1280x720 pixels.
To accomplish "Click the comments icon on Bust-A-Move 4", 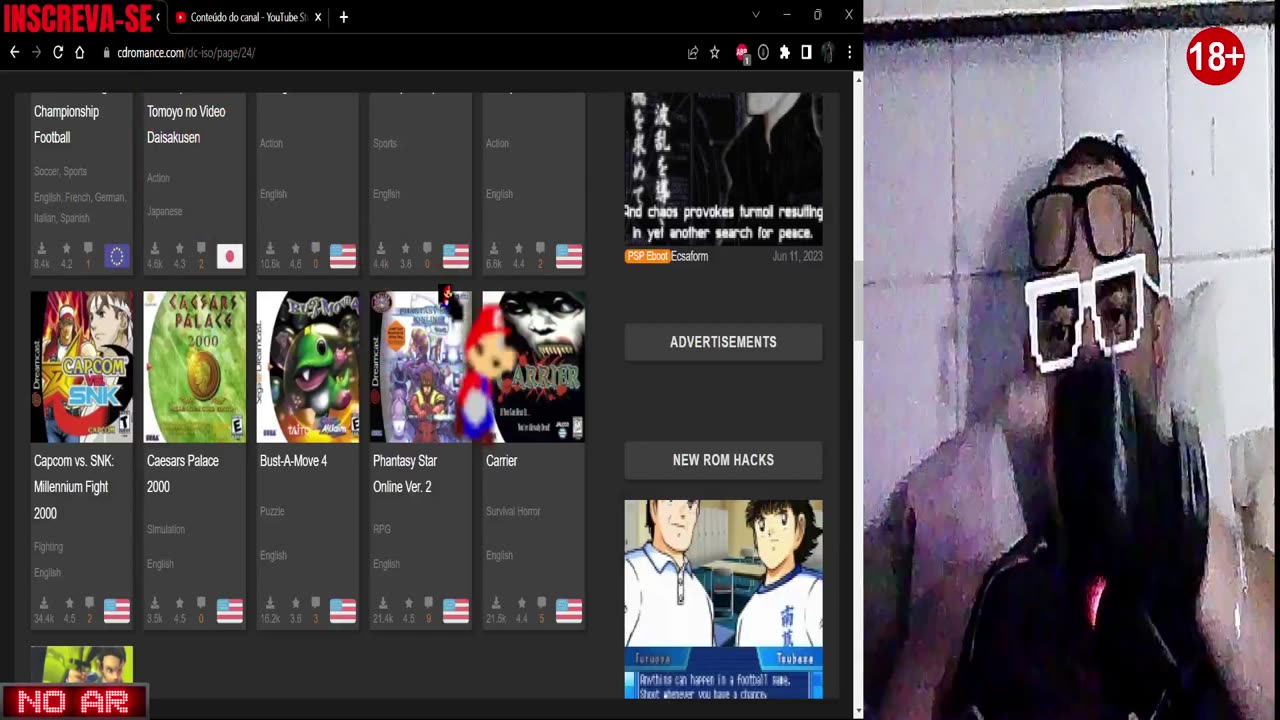I will click(x=315, y=603).
